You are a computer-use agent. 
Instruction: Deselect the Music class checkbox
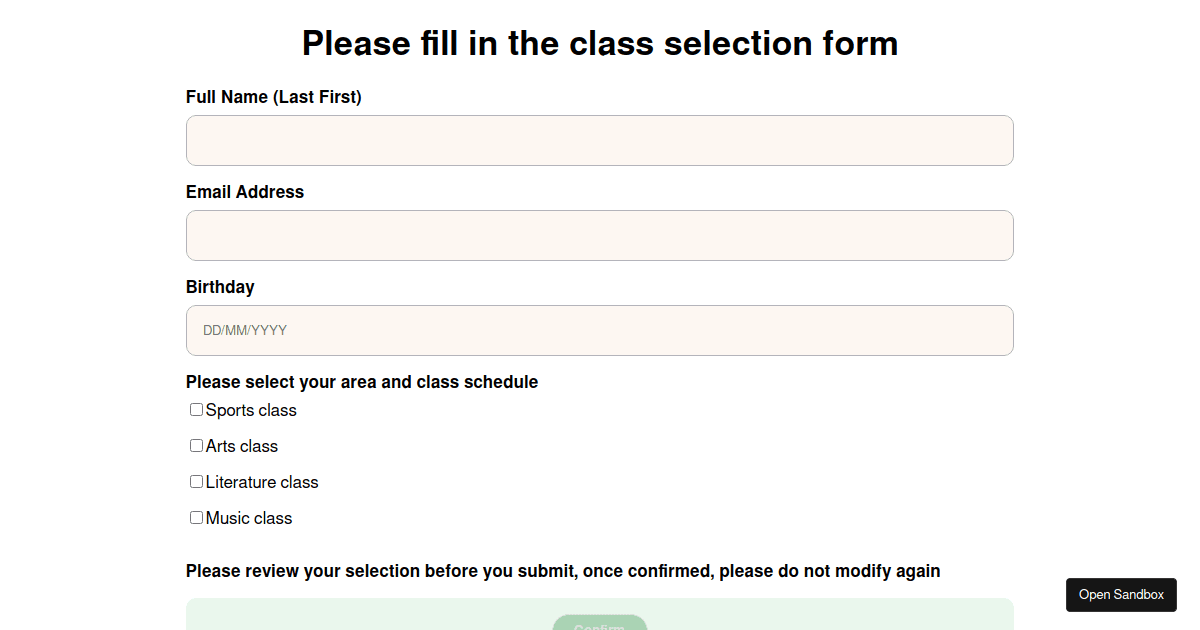(196, 517)
